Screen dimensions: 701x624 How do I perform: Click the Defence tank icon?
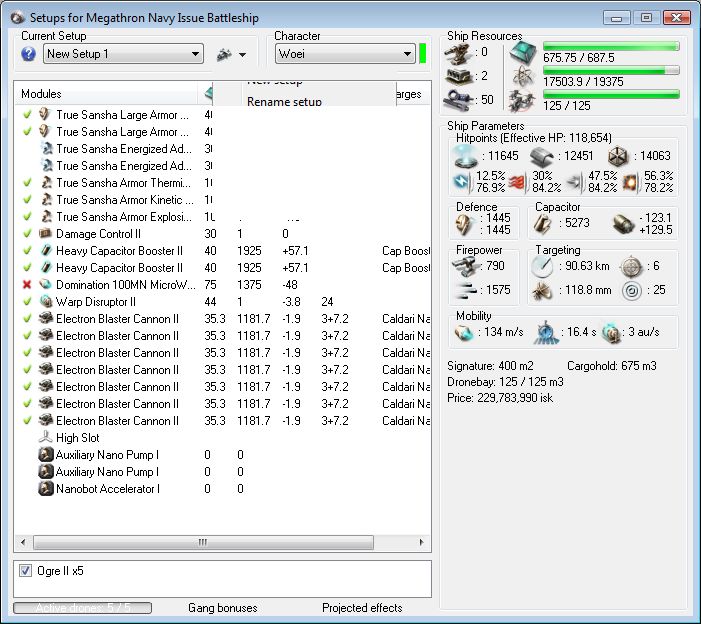pos(464,224)
